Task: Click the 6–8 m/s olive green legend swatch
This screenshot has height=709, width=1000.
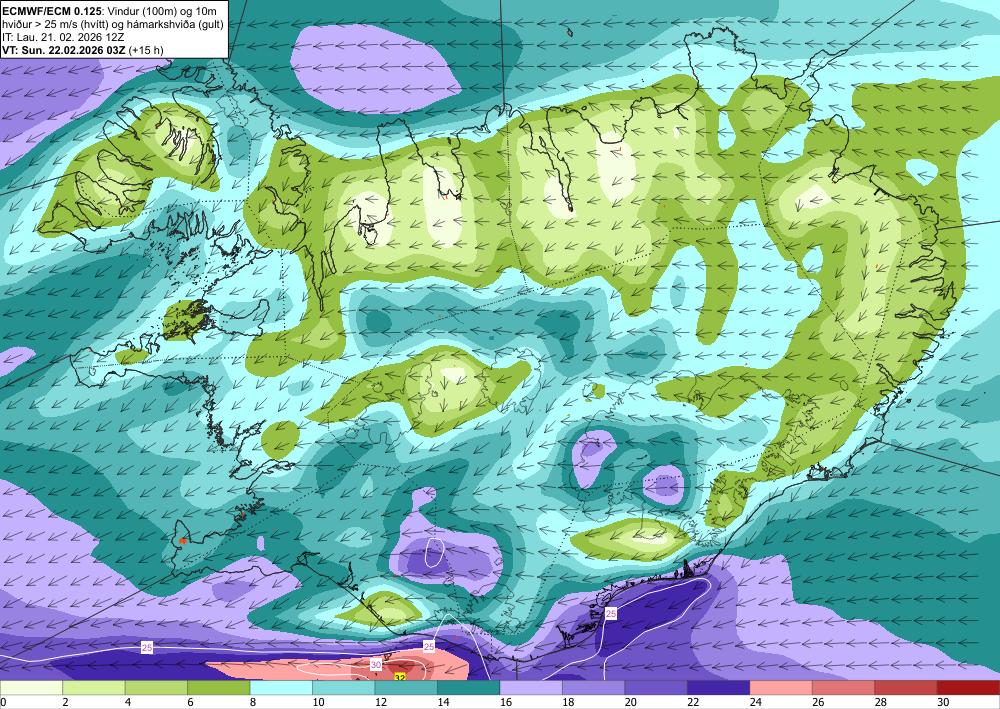Action: coord(219,687)
